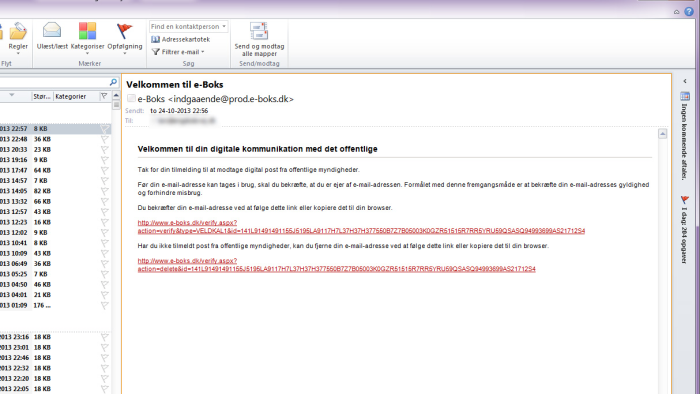
Task: Flag the 17:47 64 KB message
Action: 104,170
